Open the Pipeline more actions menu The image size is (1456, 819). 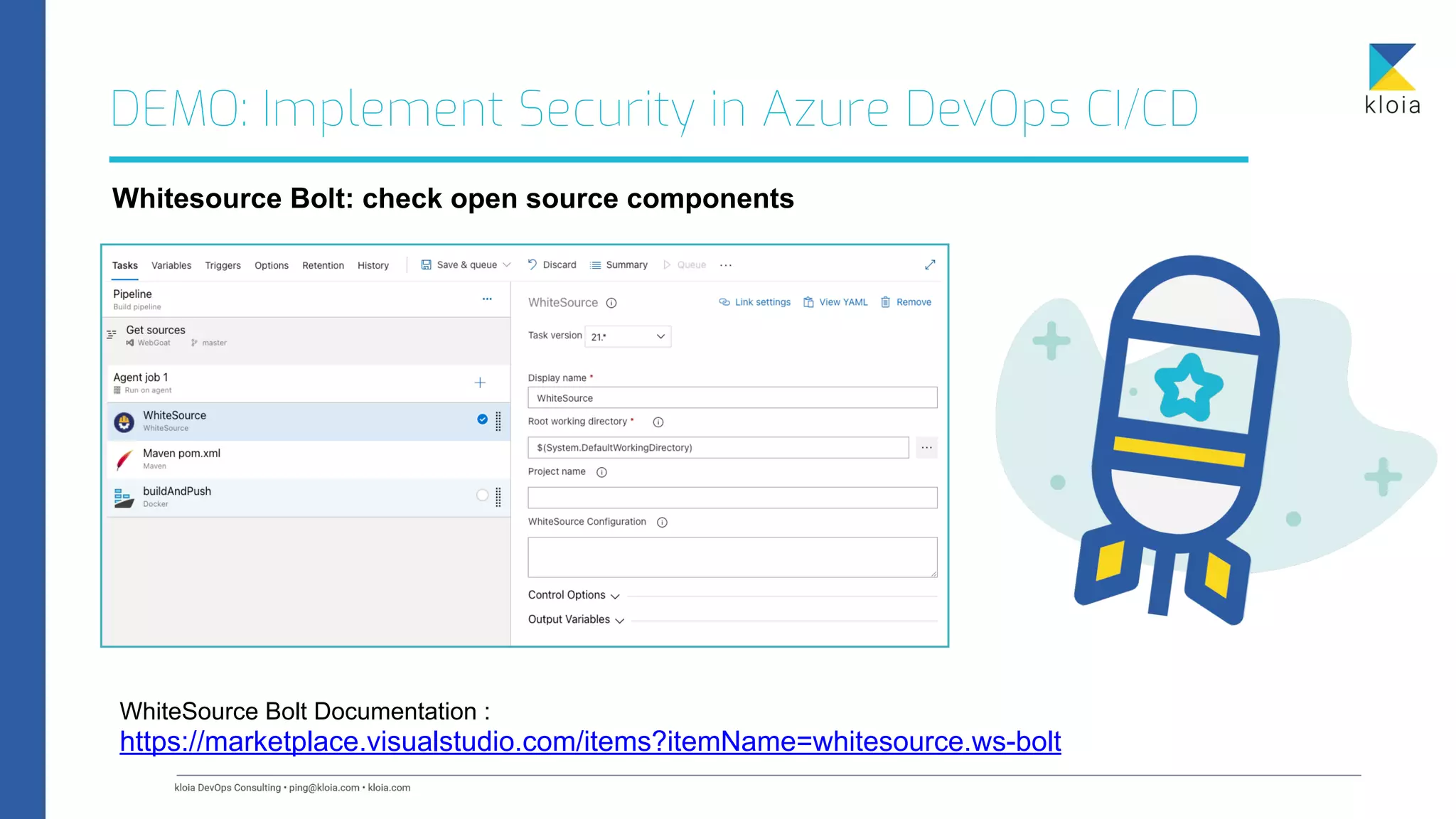[487, 299]
